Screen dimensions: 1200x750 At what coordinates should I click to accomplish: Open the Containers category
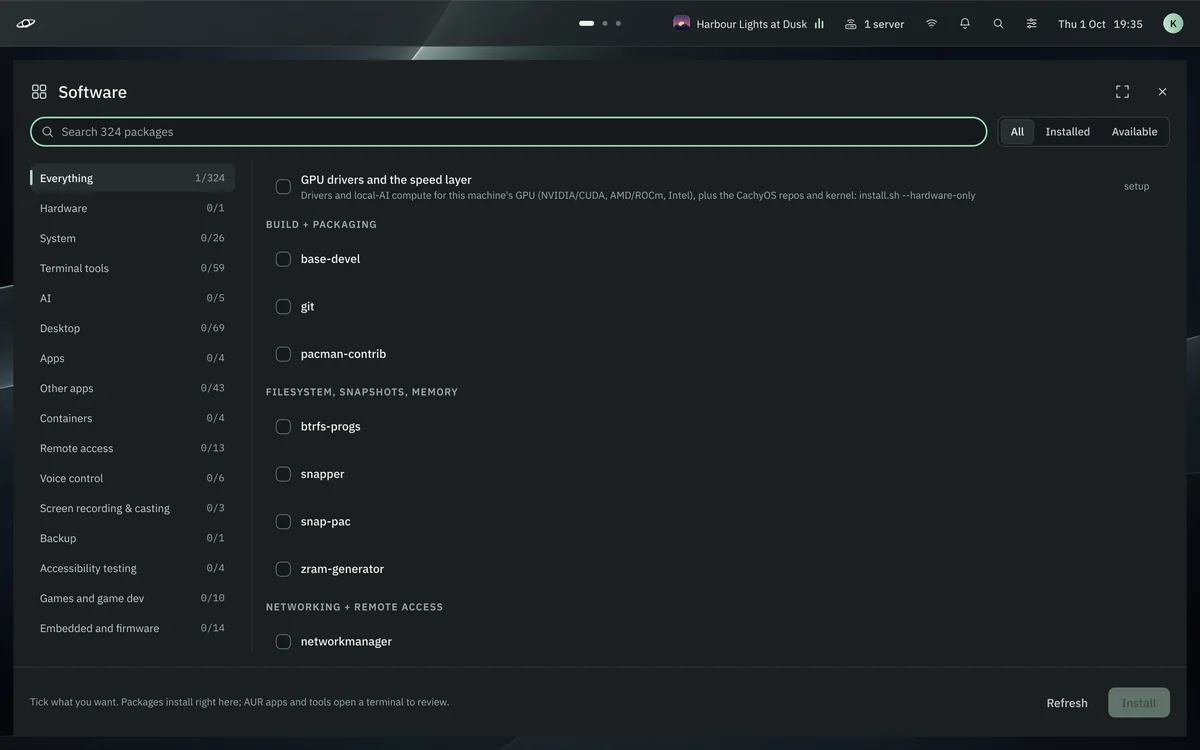point(132,418)
